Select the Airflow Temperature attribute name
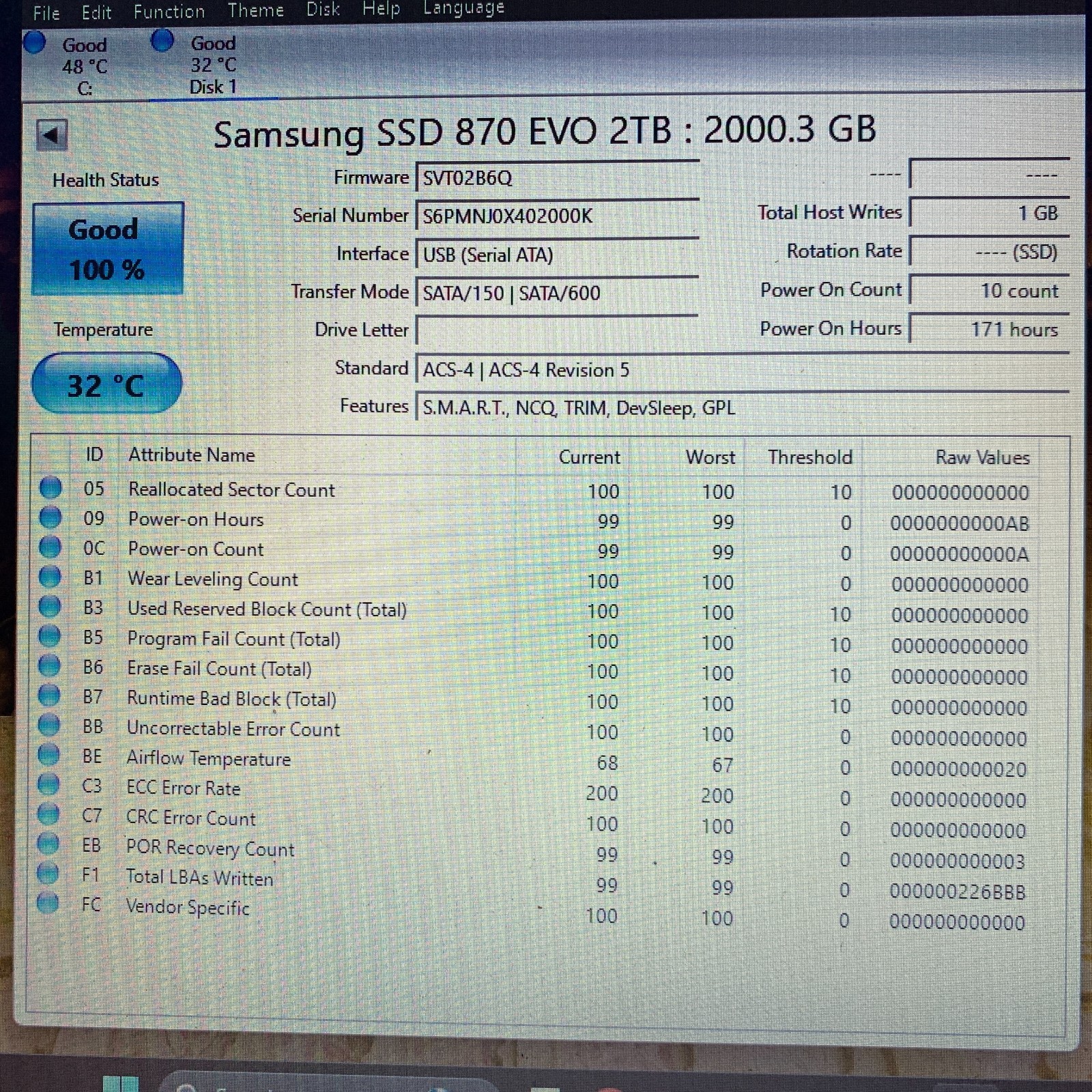 (x=208, y=758)
